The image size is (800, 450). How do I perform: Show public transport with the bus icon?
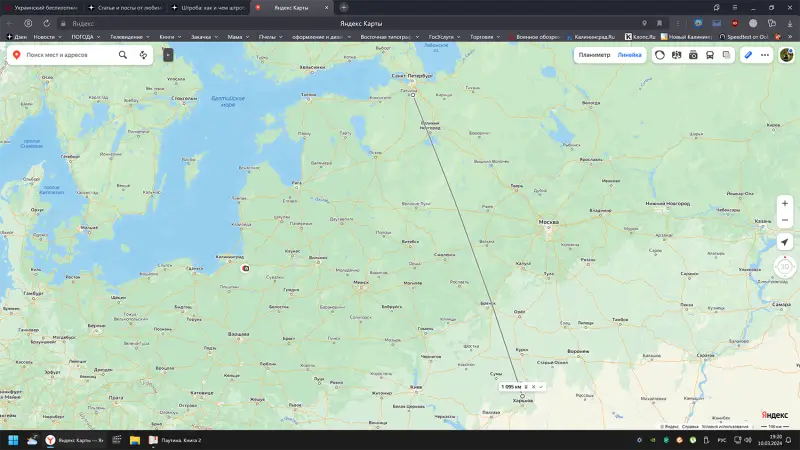coord(710,55)
